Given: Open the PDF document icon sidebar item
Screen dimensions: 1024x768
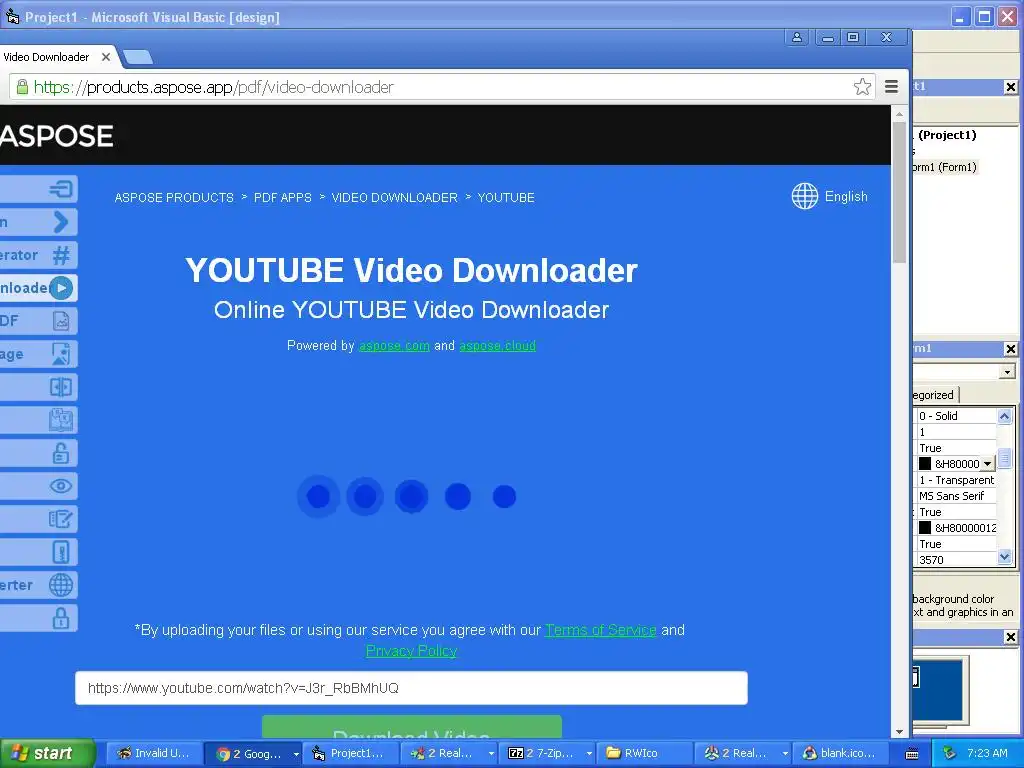Looking at the screenshot, I should tap(61, 321).
